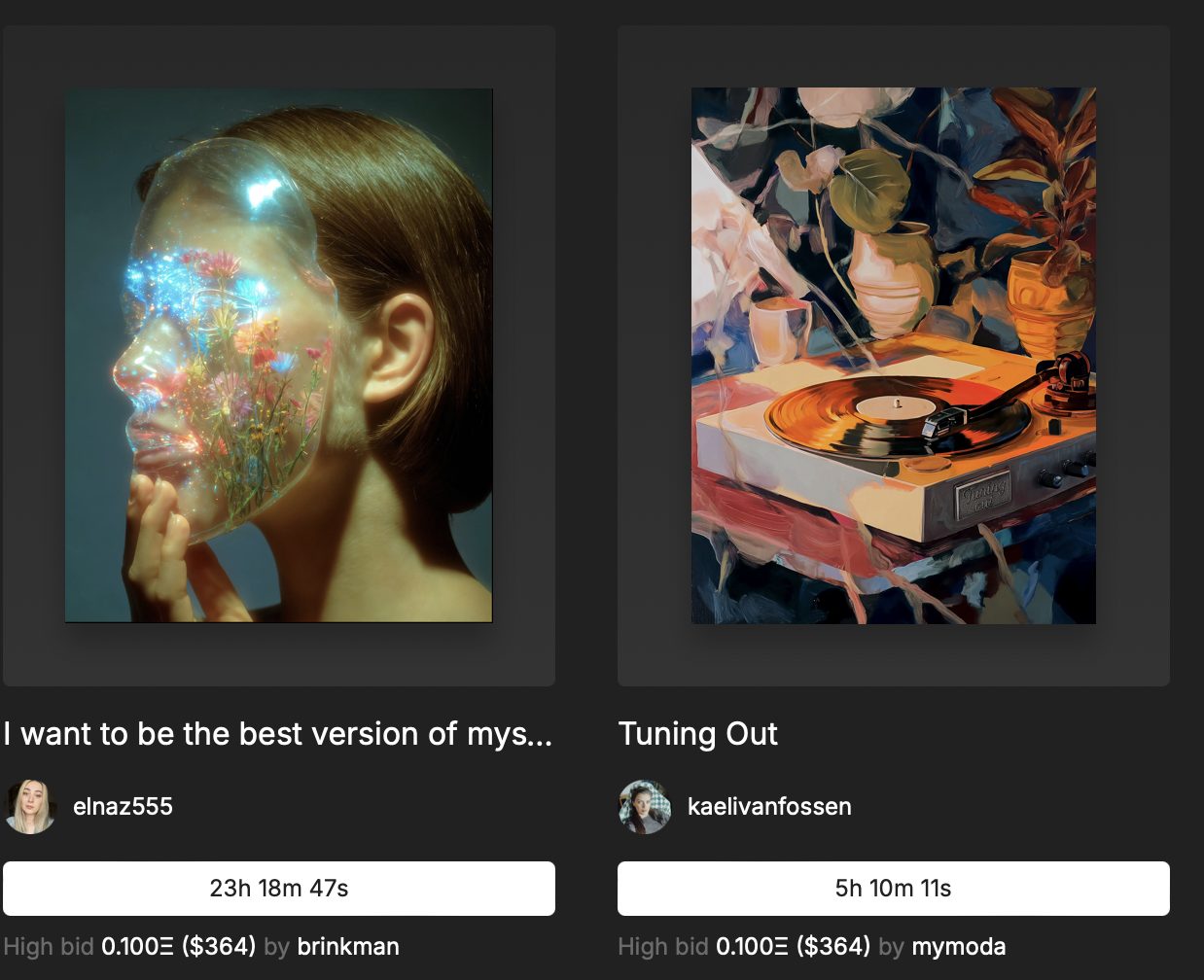The height and width of the screenshot is (980, 1204).
Task: Click the 0.100Ξ bid amount under elnaz555
Action: [137, 946]
